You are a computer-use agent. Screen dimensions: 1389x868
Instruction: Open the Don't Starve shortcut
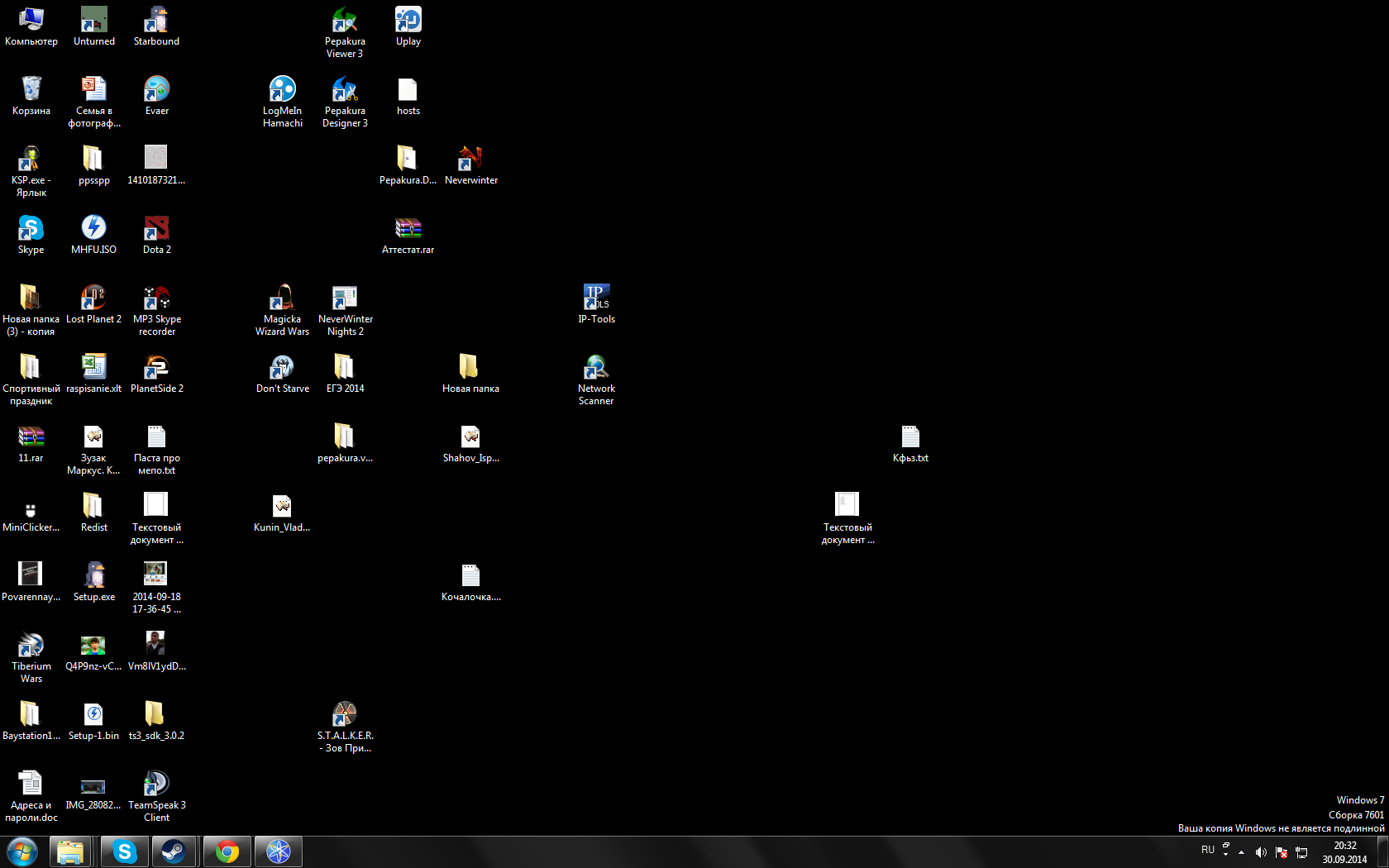tap(282, 368)
